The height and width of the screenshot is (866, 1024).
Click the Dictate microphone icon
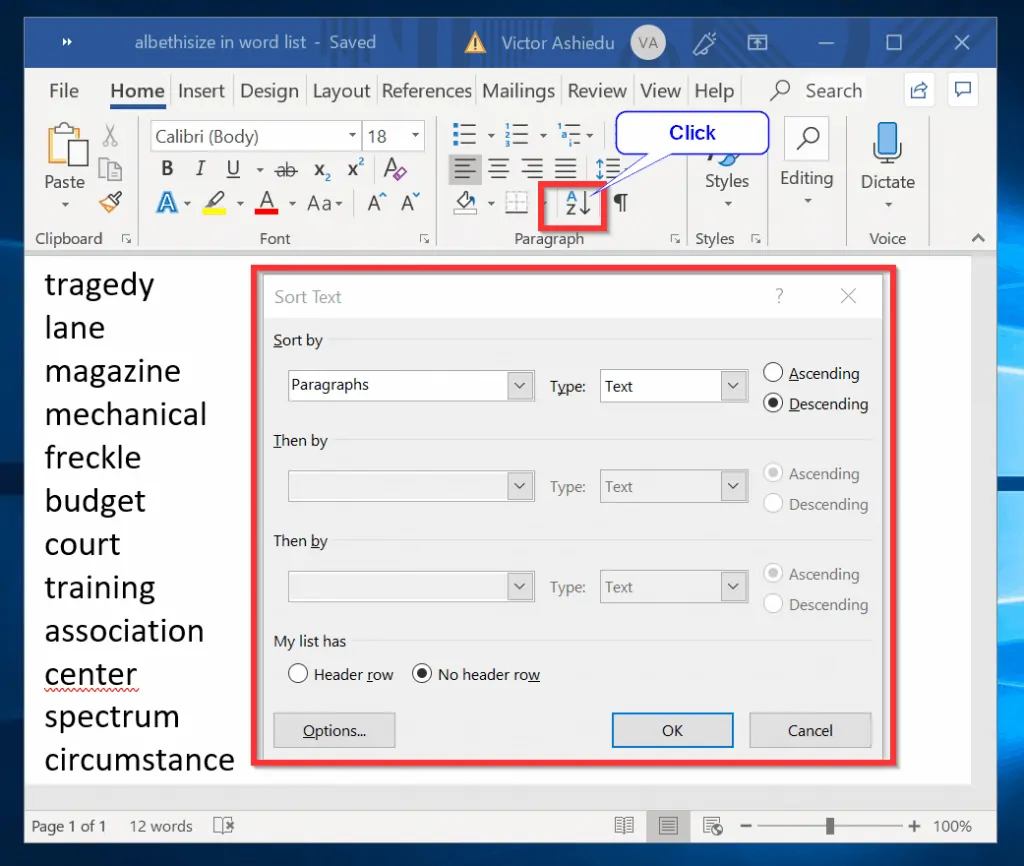click(x=887, y=143)
